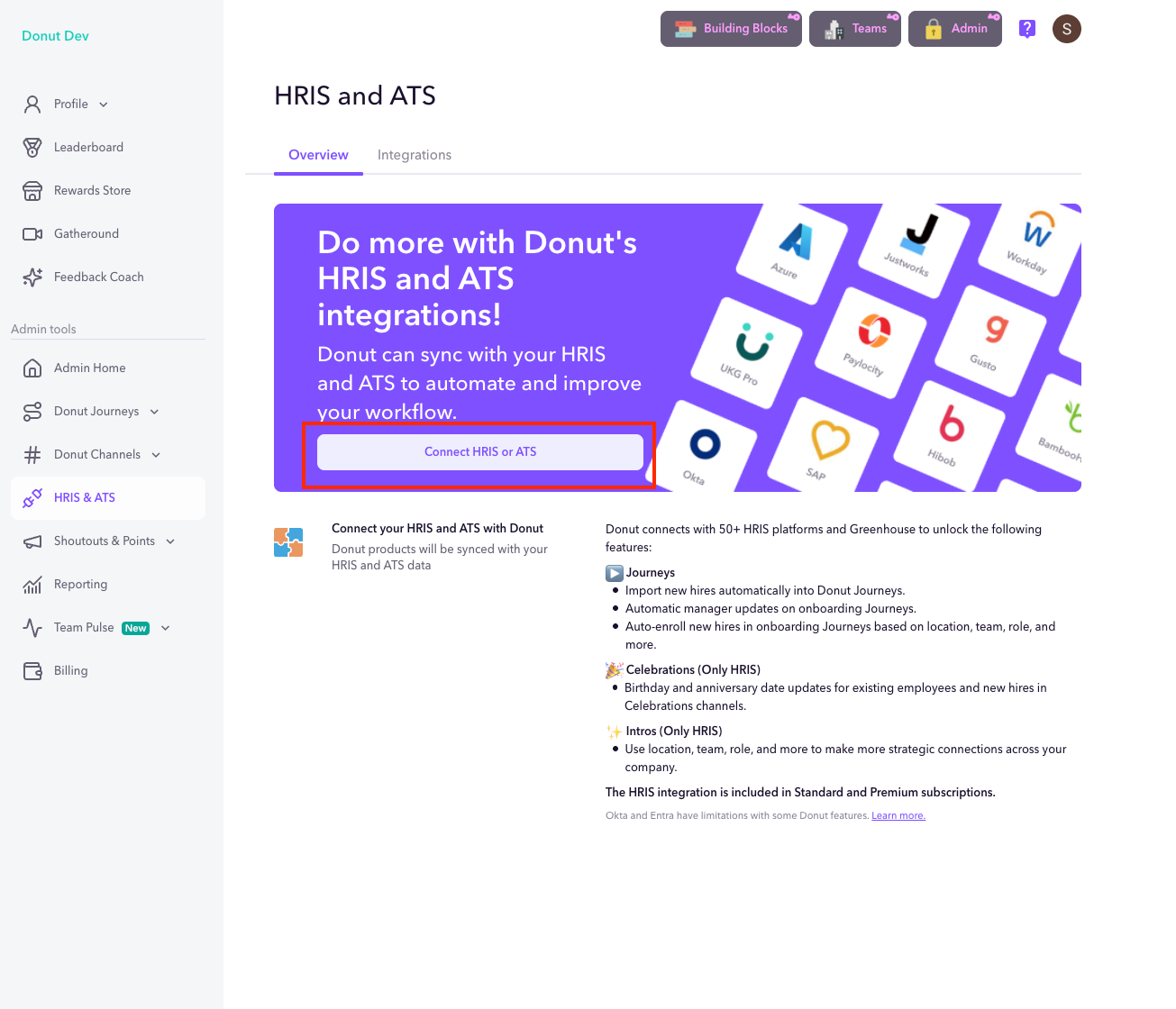Click the Journeys heading with play icon
This screenshot has height=1009, width=1176.
641,573
